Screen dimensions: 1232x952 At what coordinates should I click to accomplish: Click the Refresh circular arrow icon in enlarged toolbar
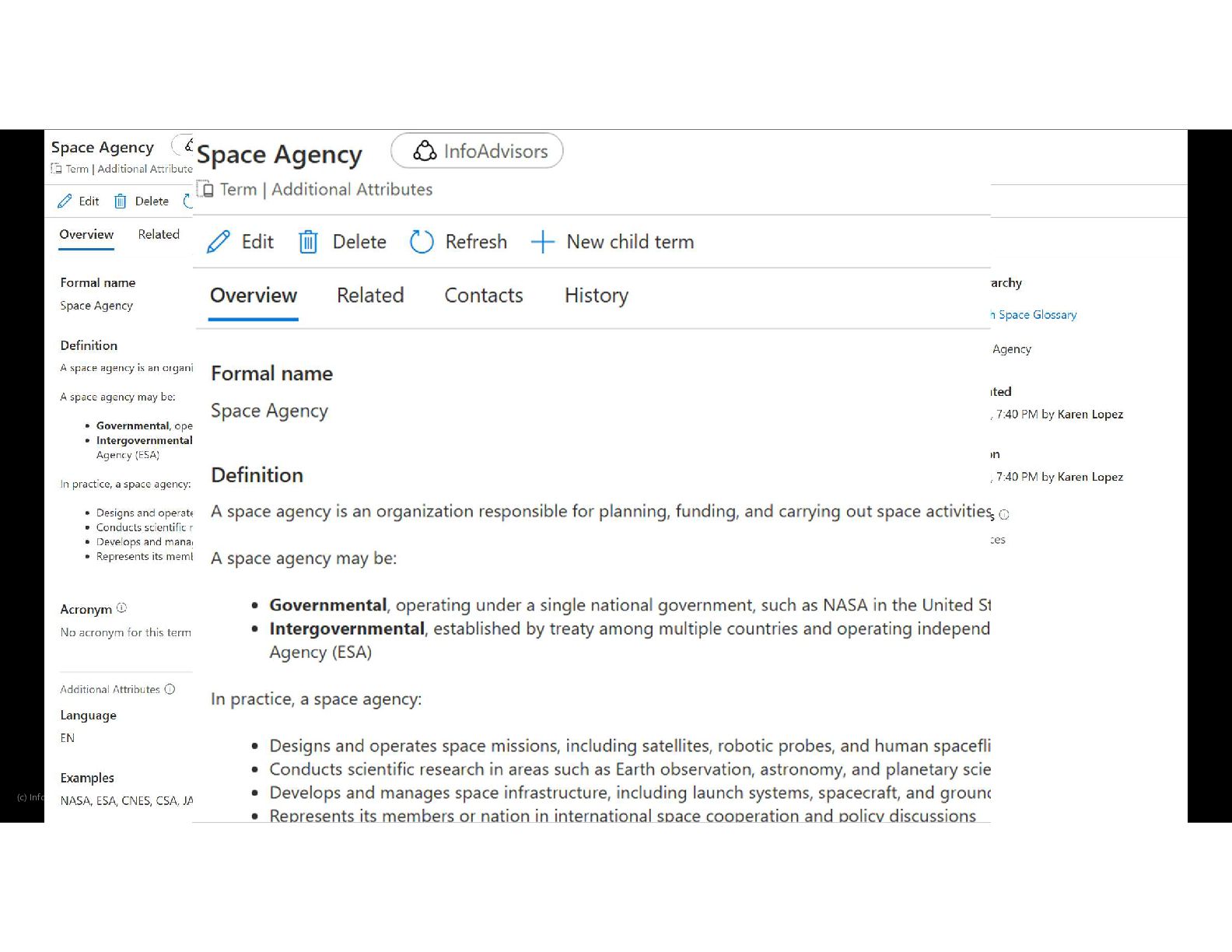[x=422, y=242]
